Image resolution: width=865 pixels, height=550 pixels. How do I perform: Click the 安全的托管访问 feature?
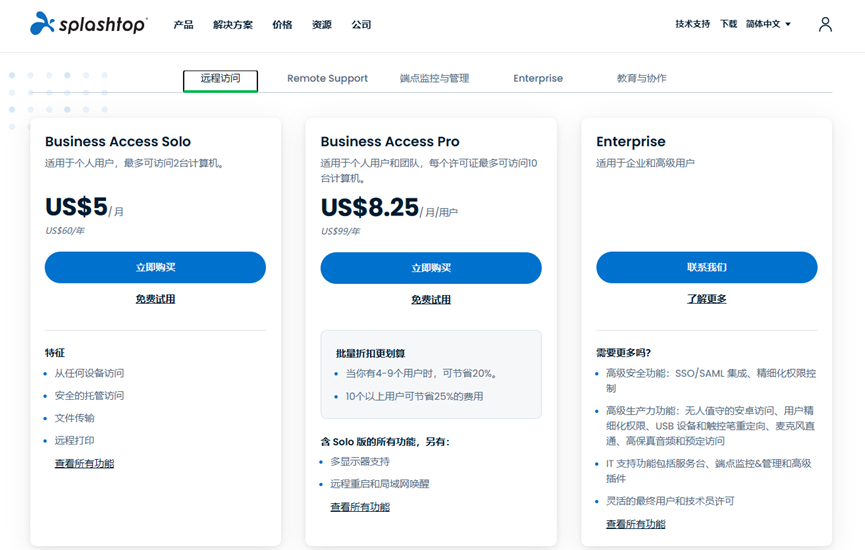(x=89, y=396)
